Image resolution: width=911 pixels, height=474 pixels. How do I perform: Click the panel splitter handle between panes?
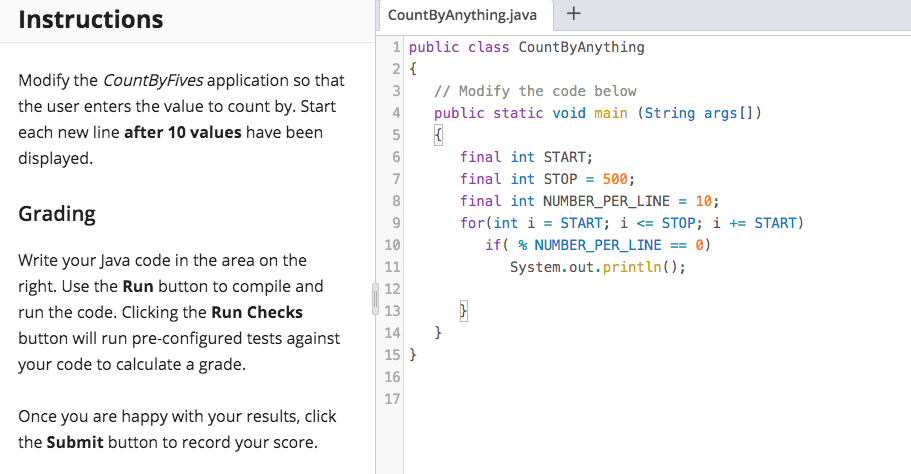(x=375, y=299)
